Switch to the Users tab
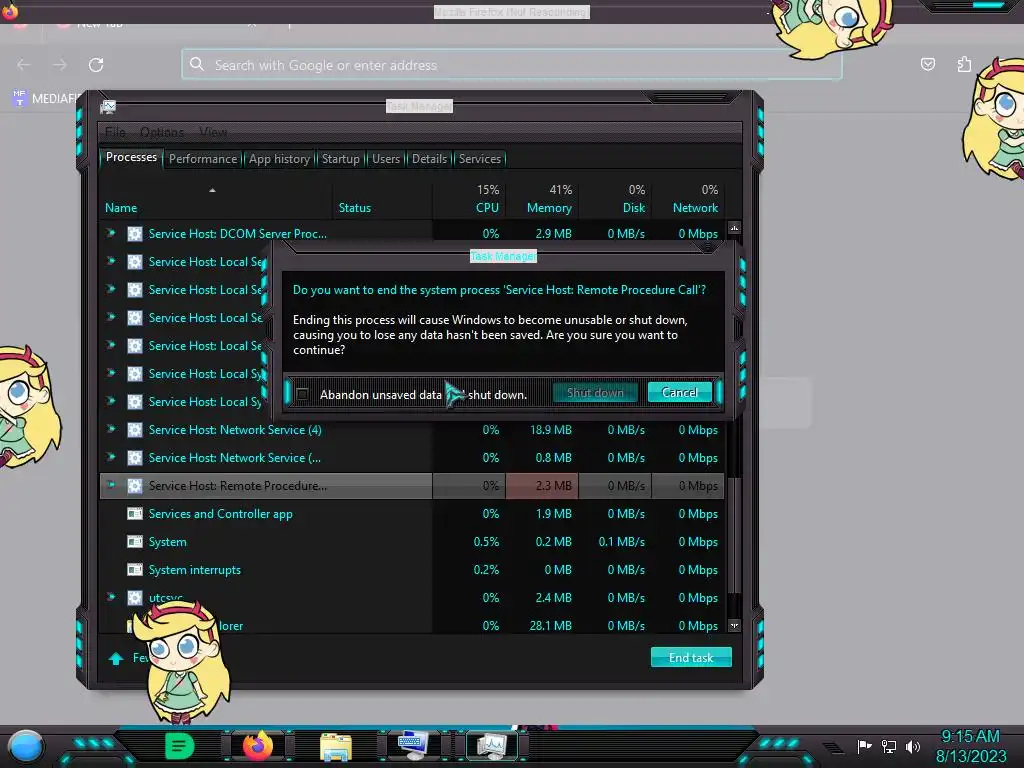 click(x=385, y=159)
